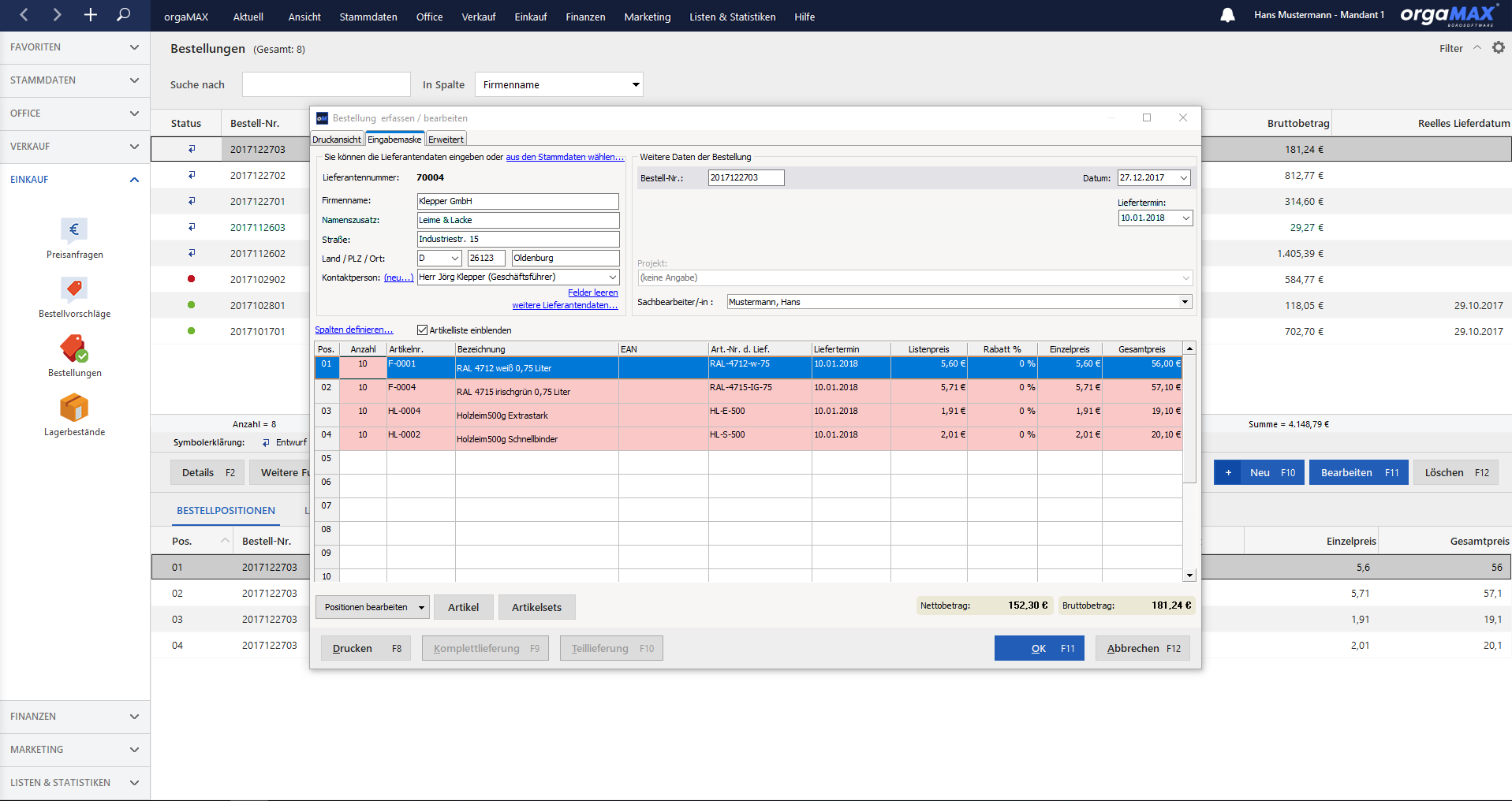Click the Details F2 button
1512x801 pixels.
pyautogui.click(x=208, y=472)
